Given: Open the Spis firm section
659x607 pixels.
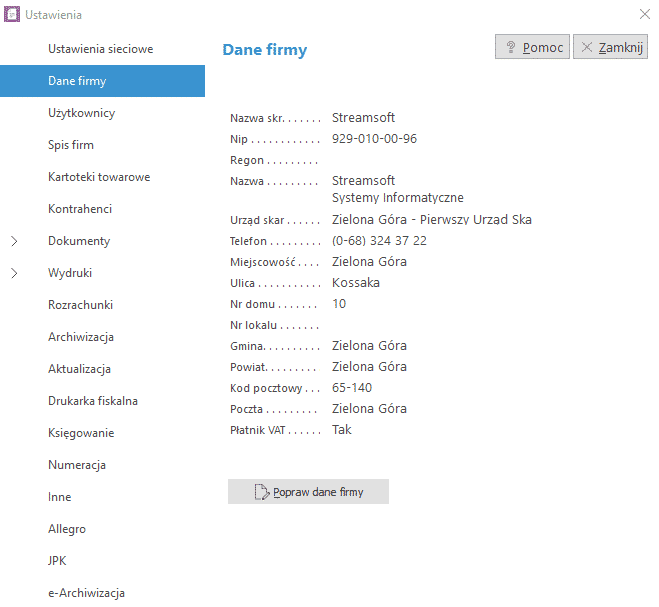Looking at the screenshot, I should click(x=71, y=145).
